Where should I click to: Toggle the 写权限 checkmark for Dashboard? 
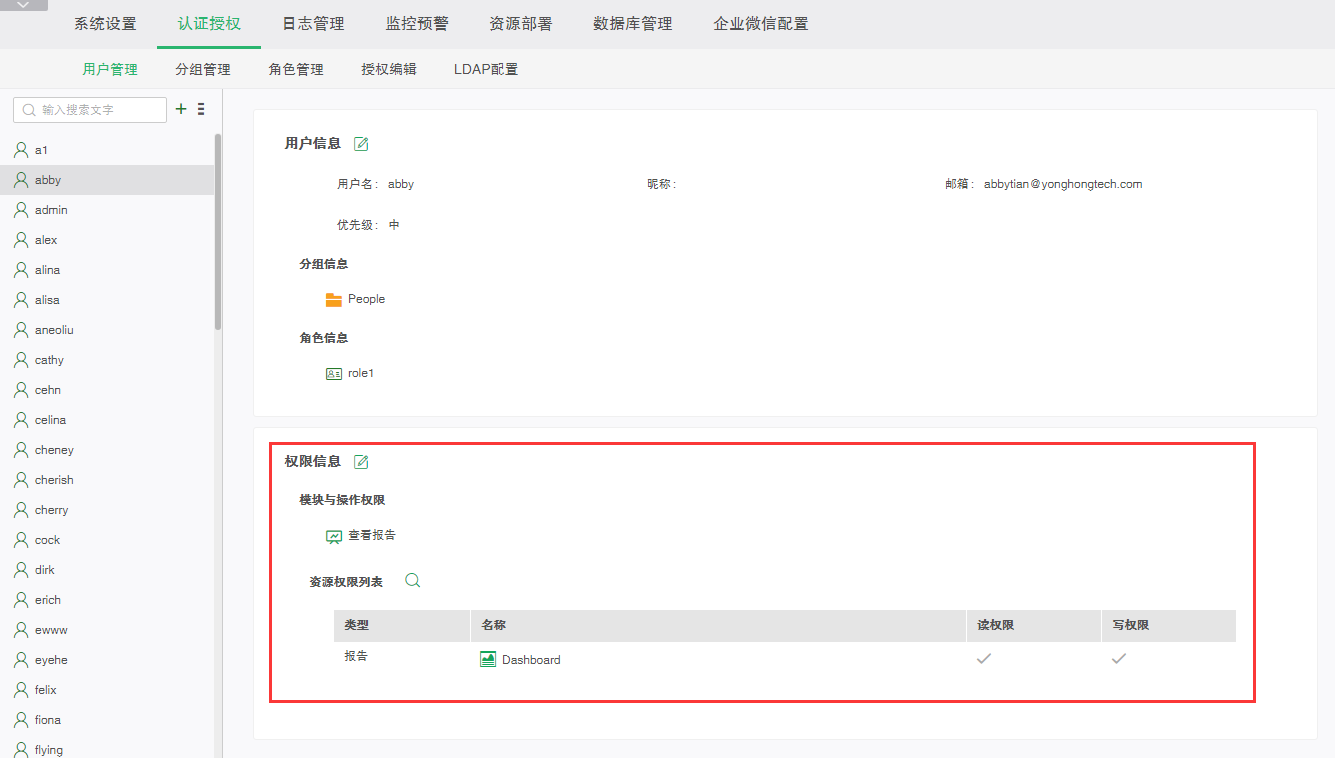(x=1119, y=659)
